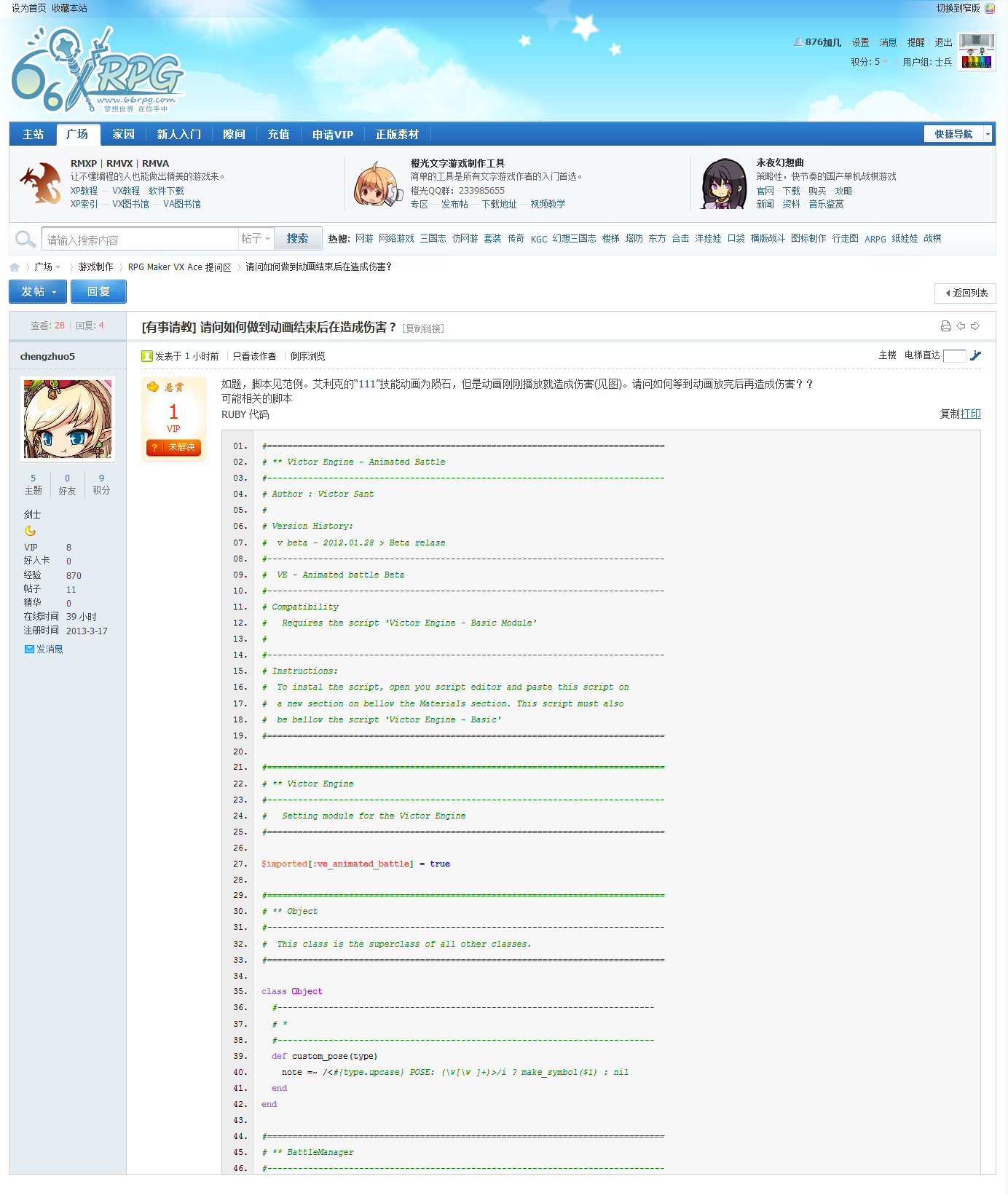This screenshot has width=1008, height=1195.
Task: Click the user avatar thumbnail top right
Action: pos(977,52)
